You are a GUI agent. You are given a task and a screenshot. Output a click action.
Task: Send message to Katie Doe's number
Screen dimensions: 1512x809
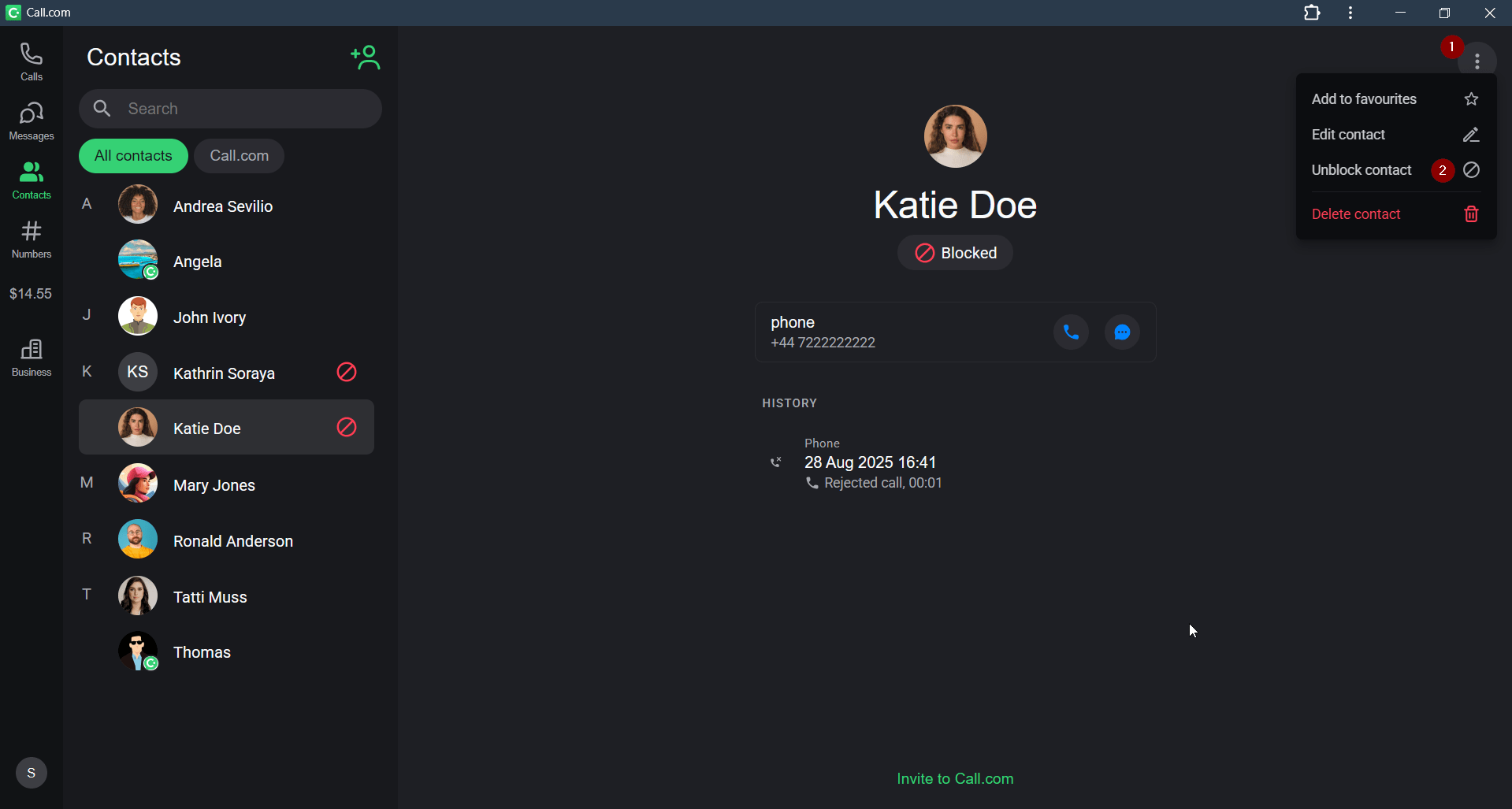(1122, 332)
